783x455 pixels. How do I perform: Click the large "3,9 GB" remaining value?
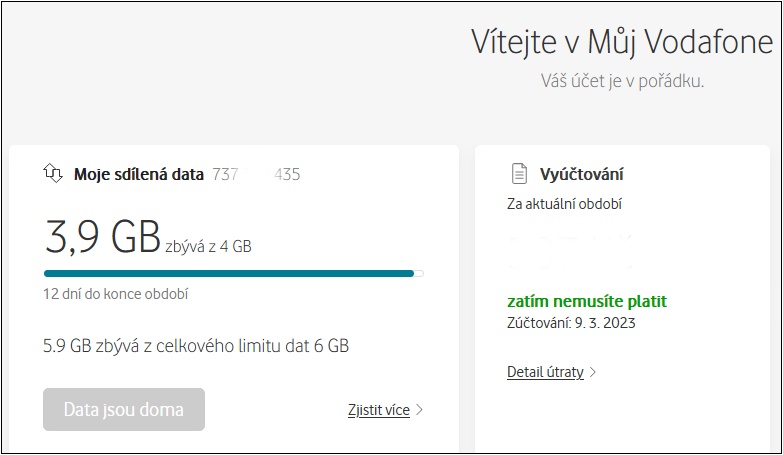point(103,237)
